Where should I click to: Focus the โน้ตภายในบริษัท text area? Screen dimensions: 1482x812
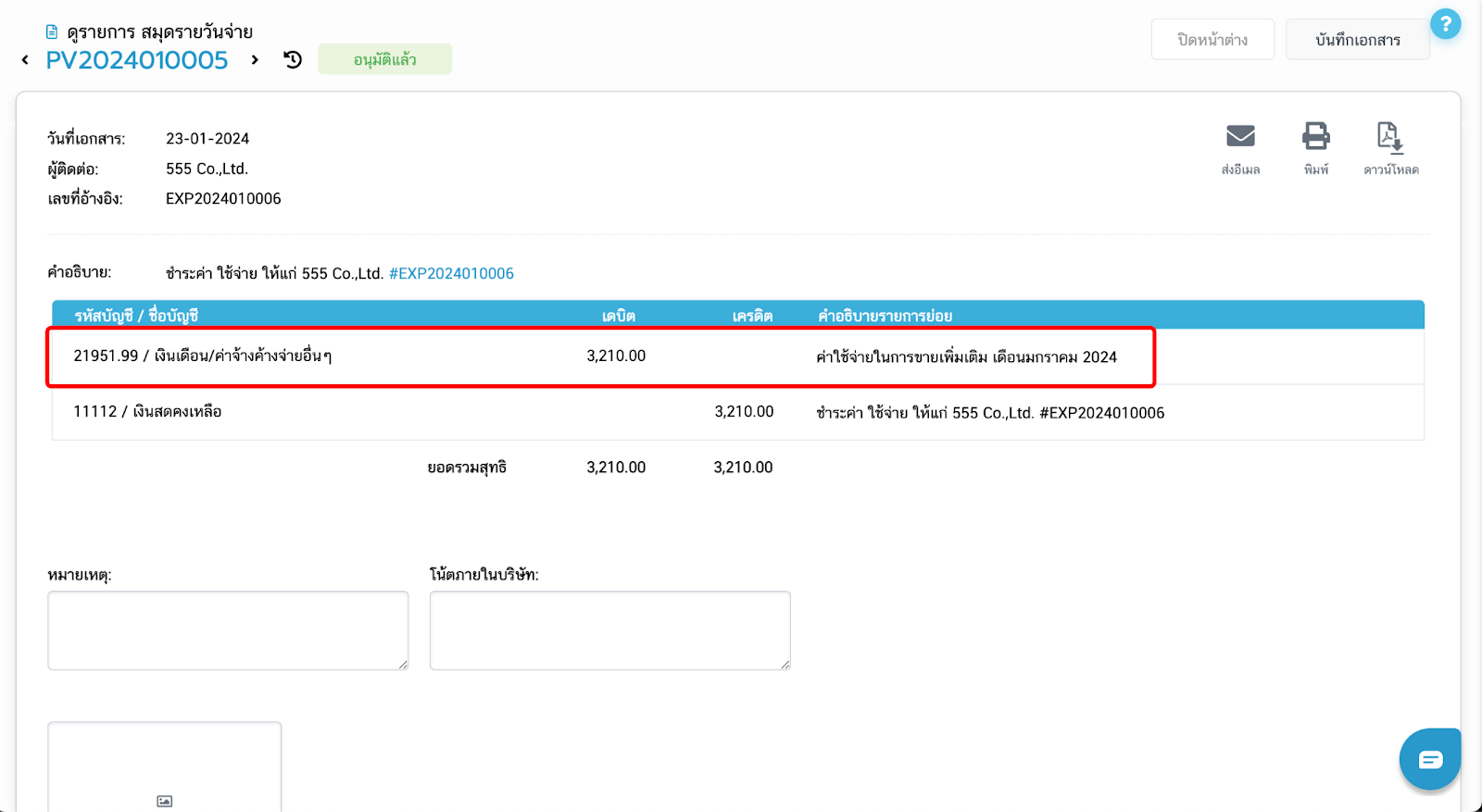(609, 631)
